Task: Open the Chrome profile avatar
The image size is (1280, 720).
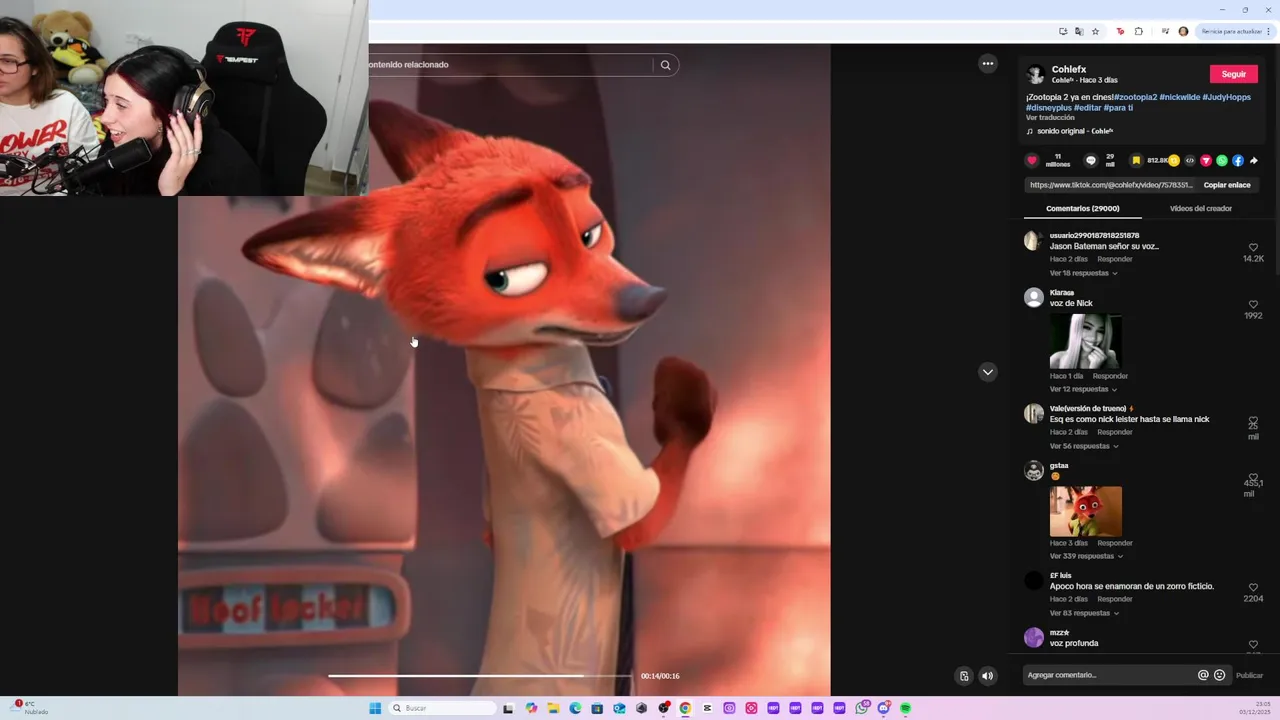Action: coord(1183,32)
